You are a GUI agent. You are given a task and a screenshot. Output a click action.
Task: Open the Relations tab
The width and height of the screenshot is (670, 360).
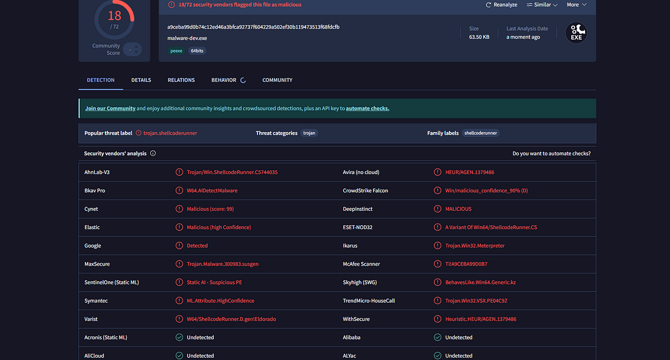pyautogui.click(x=181, y=80)
